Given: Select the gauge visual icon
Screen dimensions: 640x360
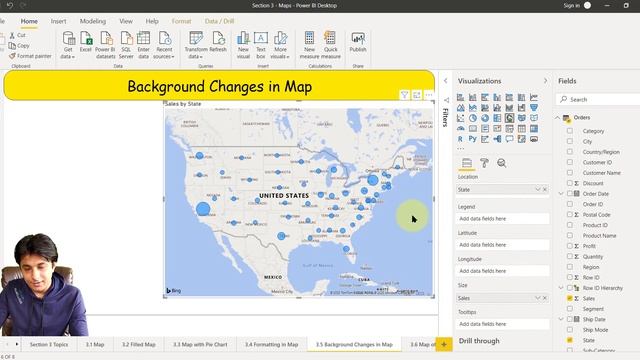Looking at the screenshot, I should pos(460,129).
